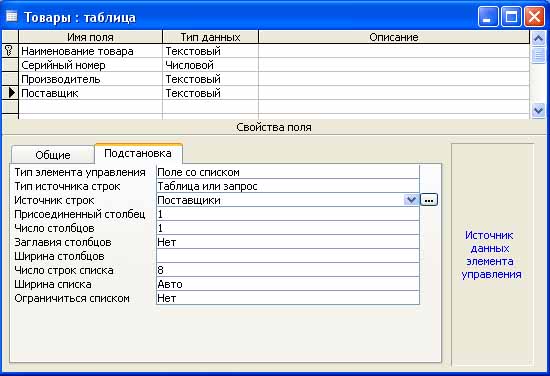
Task: Click the Заглавия столбцов property label
Action: 63,242
